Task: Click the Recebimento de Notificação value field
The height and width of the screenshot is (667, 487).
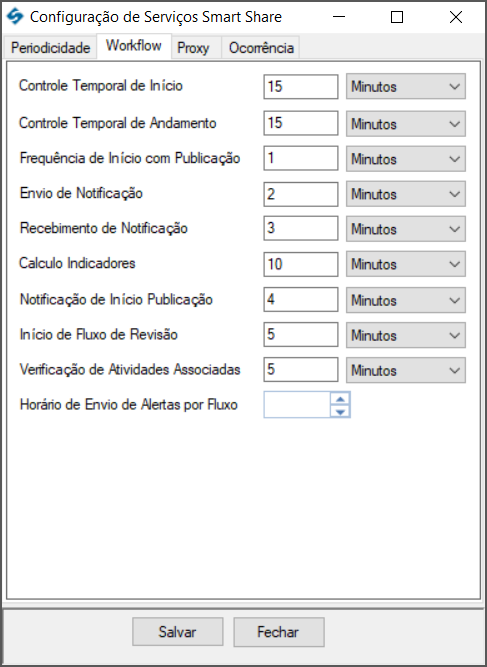Action: [301, 228]
